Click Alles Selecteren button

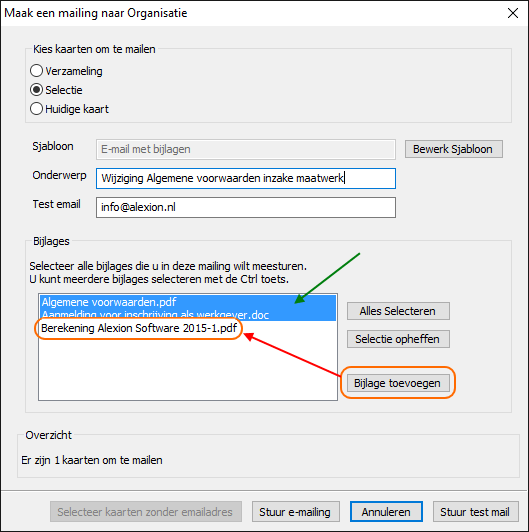[398, 311]
